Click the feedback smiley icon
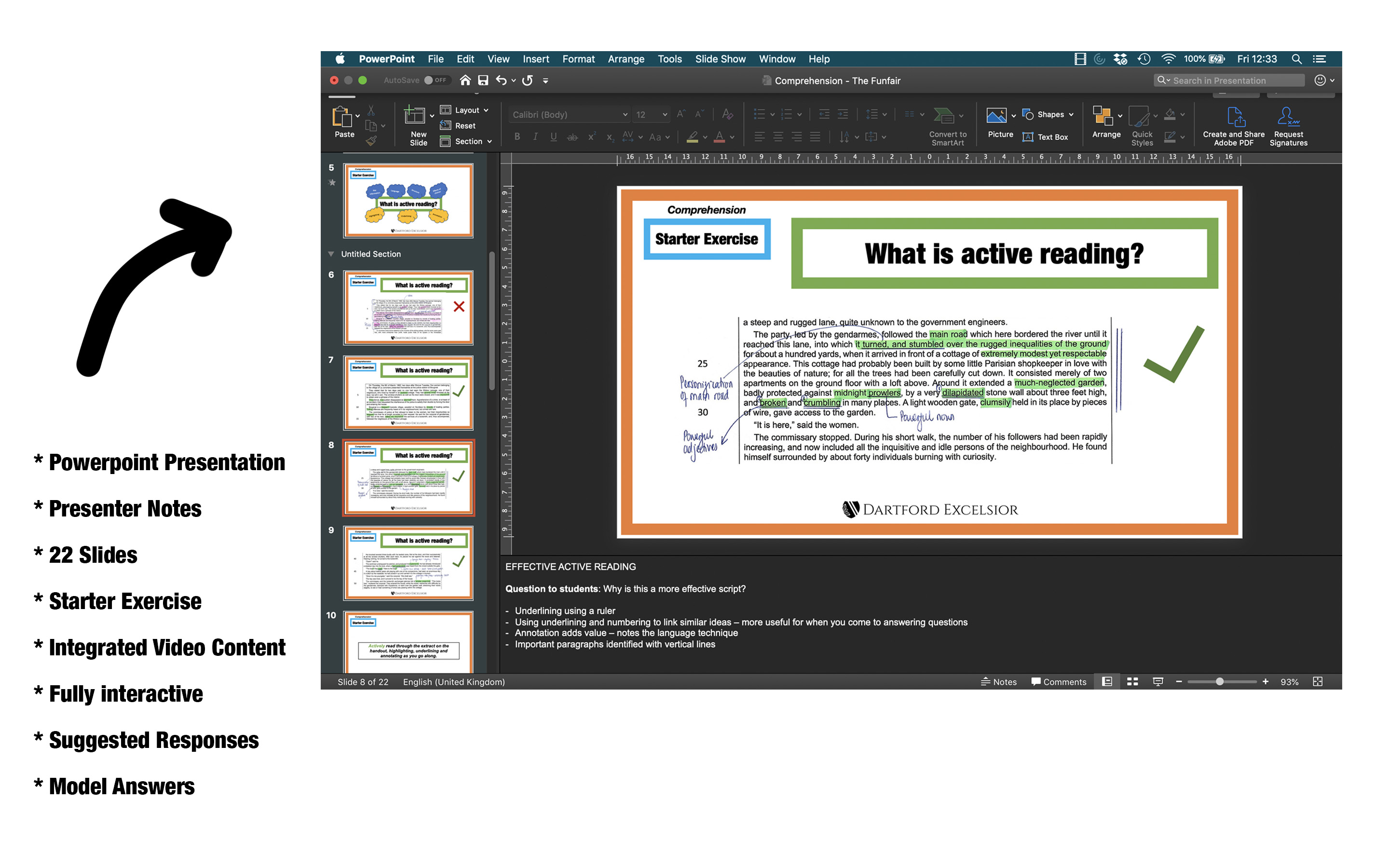The width and height of the screenshot is (1389, 868). tap(1320, 81)
